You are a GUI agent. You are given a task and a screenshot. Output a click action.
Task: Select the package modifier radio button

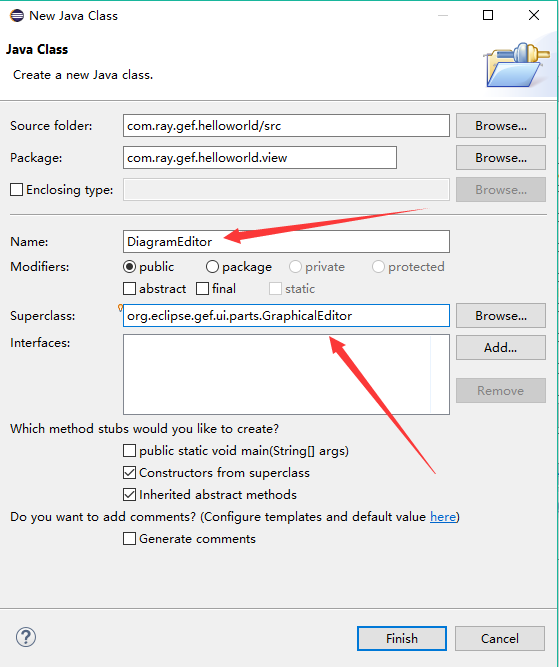(x=212, y=267)
